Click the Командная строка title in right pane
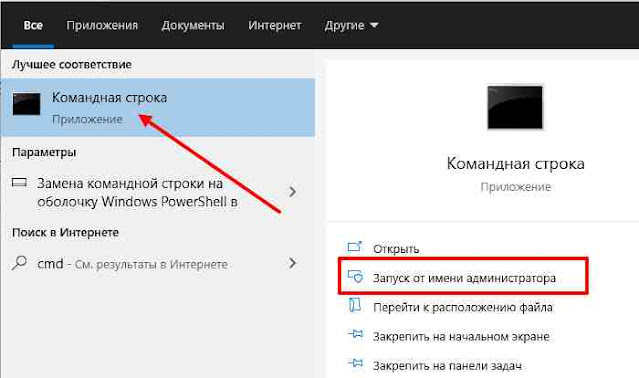639x378 pixels. [x=516, y=164]
